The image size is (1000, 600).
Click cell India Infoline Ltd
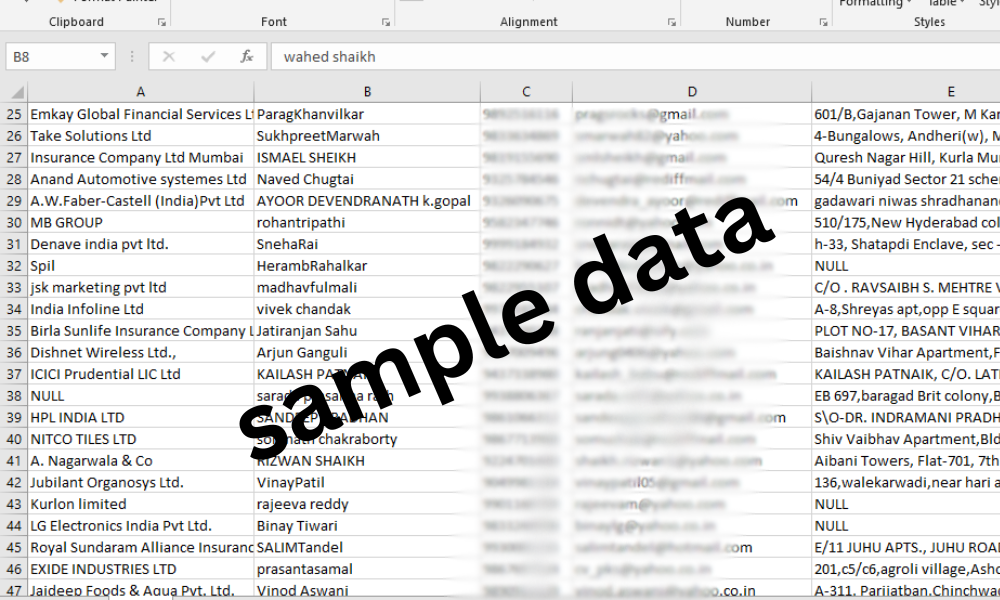click(x=140, y=309)
